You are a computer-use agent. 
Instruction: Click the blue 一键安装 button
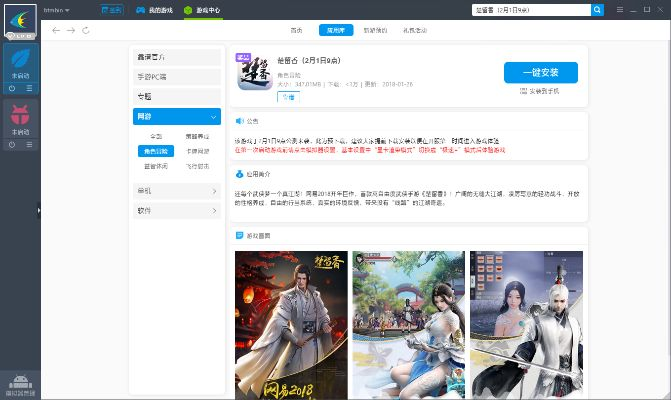tap(541, 72)
